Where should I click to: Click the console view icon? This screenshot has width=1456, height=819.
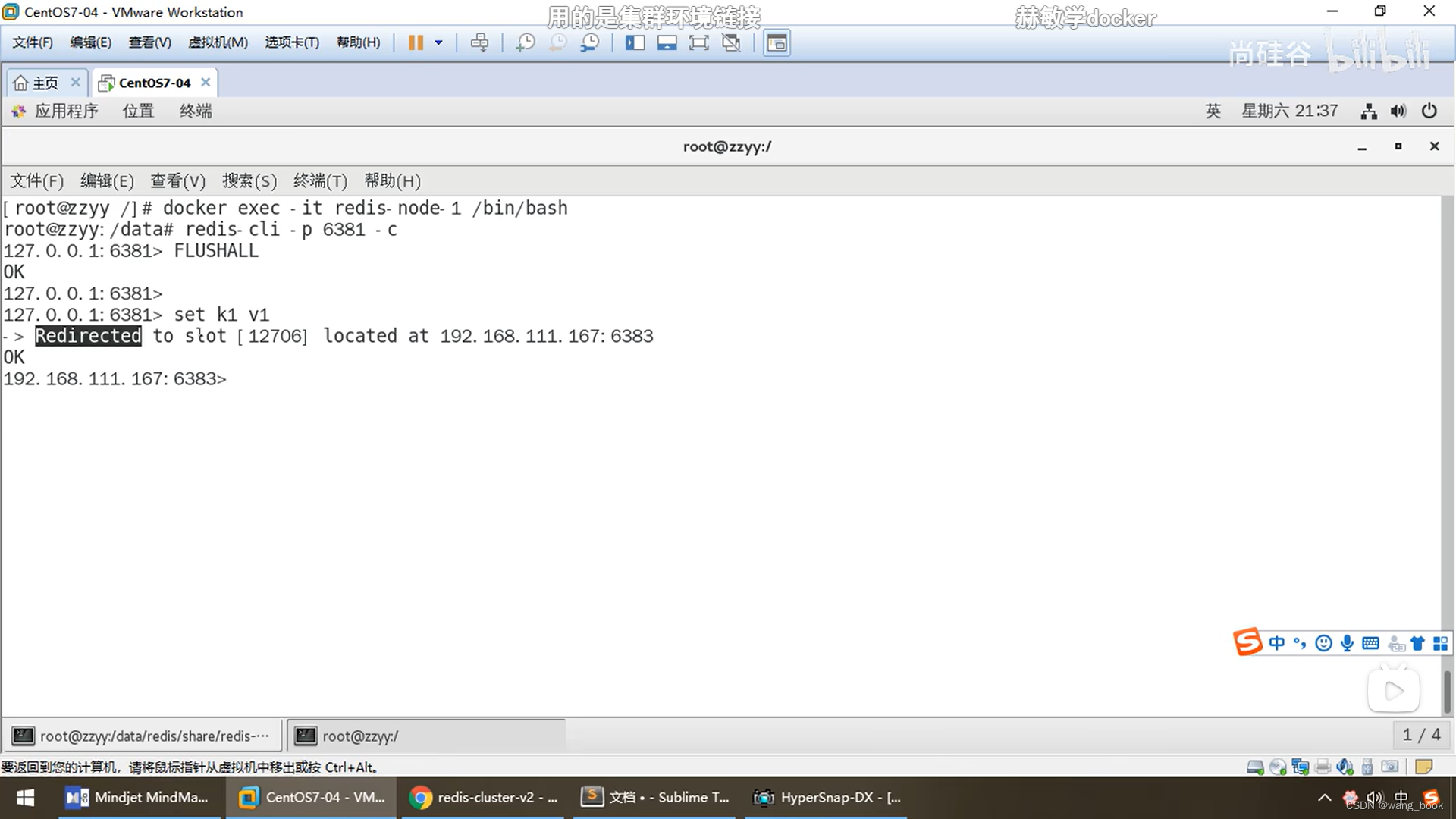777,42
